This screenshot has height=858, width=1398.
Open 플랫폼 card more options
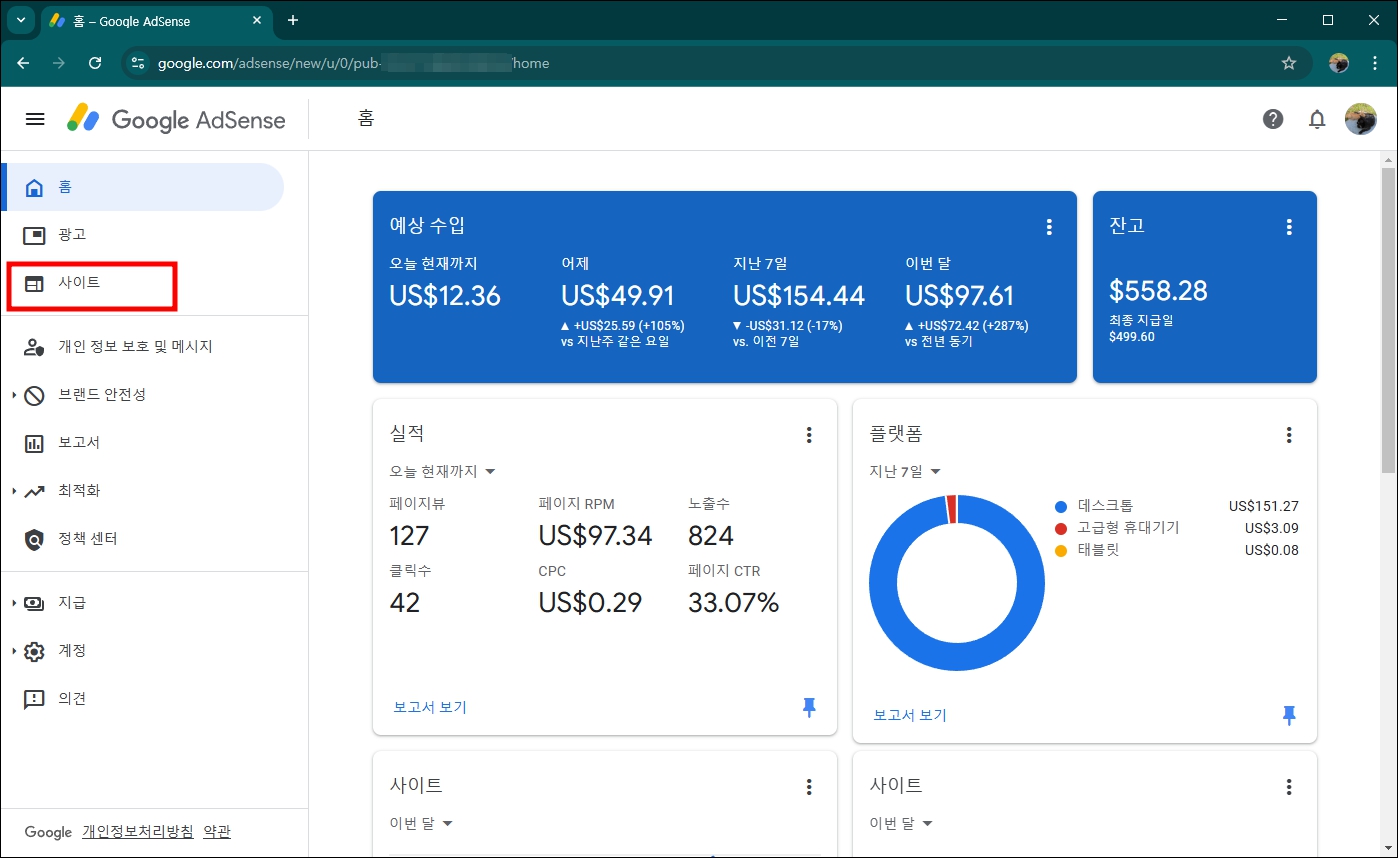coord(1289,435)
